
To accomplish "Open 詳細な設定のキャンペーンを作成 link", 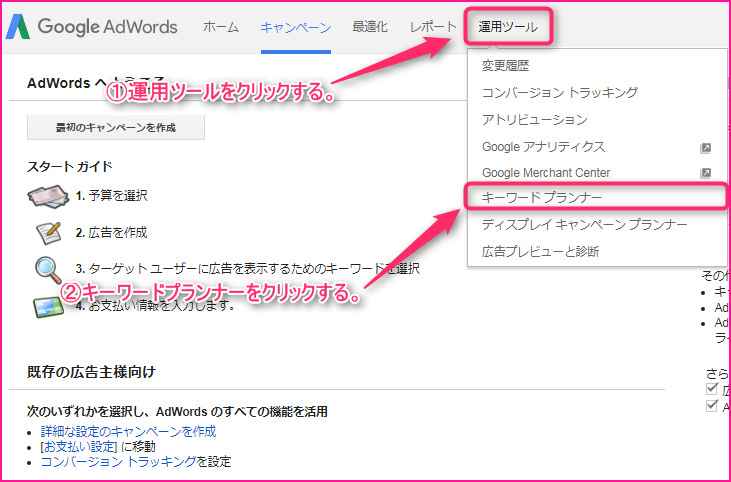I will pos(128,432).
